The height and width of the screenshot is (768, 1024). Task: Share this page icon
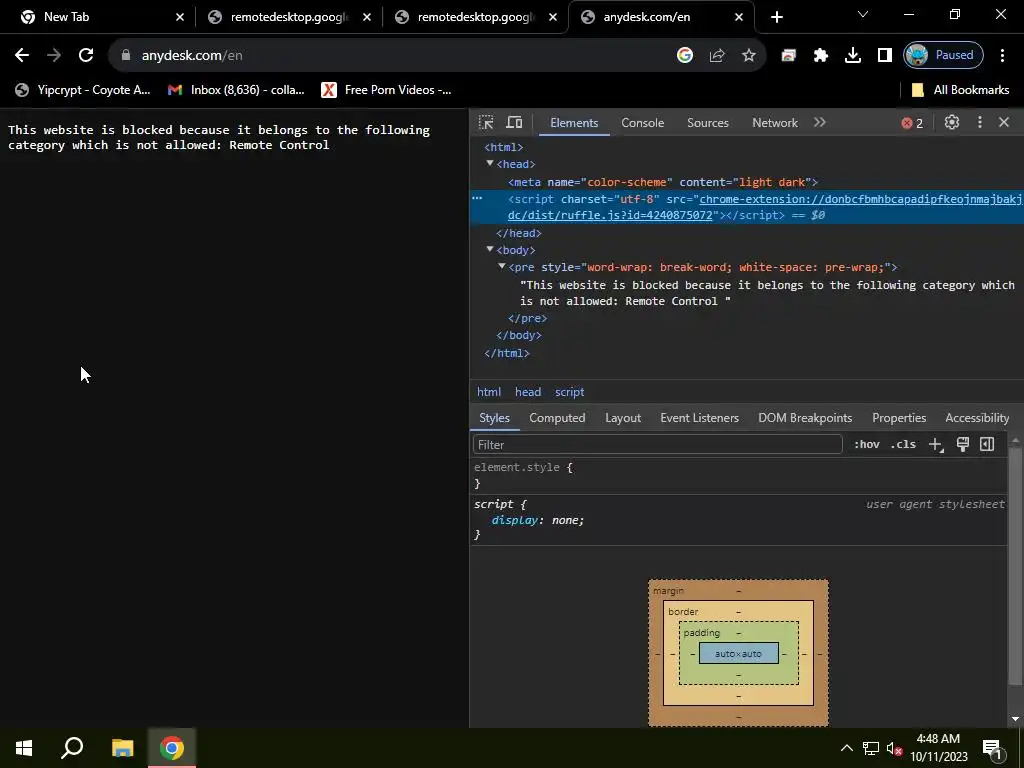[716, 56]
